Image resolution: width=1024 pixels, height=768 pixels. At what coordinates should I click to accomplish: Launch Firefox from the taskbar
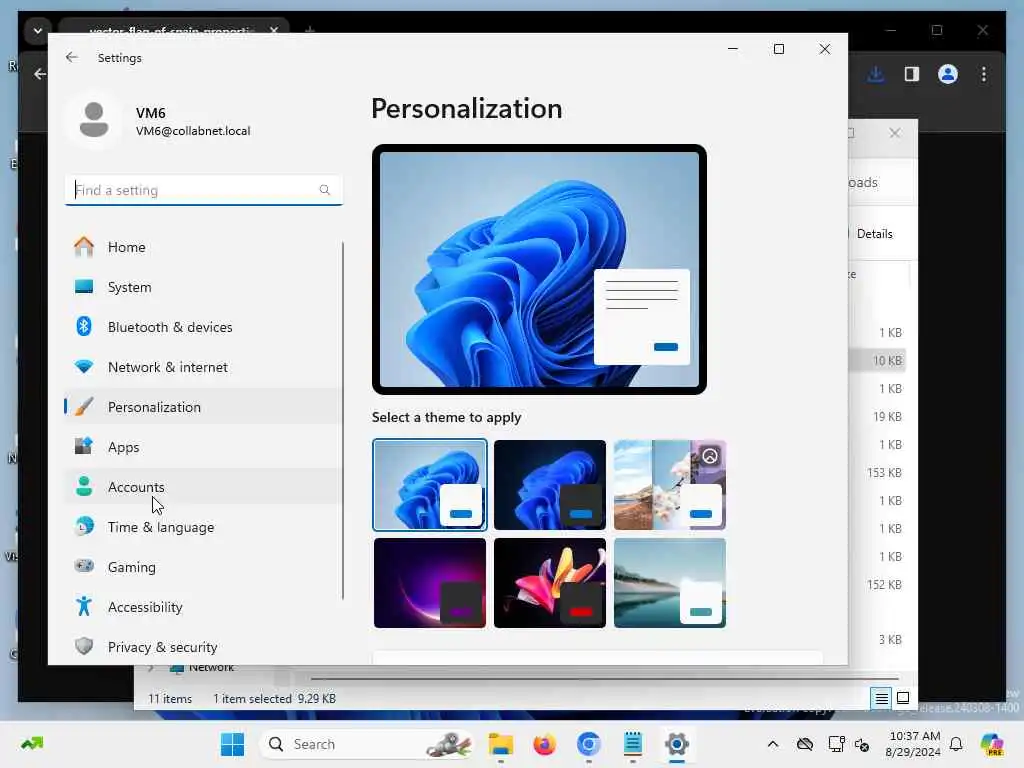coord(544,744)
